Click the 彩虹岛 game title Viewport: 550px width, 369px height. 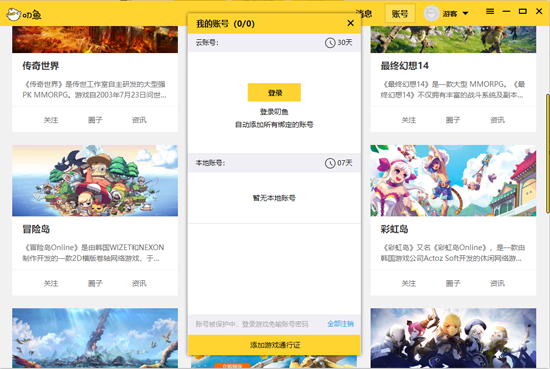tap(394, 229)
